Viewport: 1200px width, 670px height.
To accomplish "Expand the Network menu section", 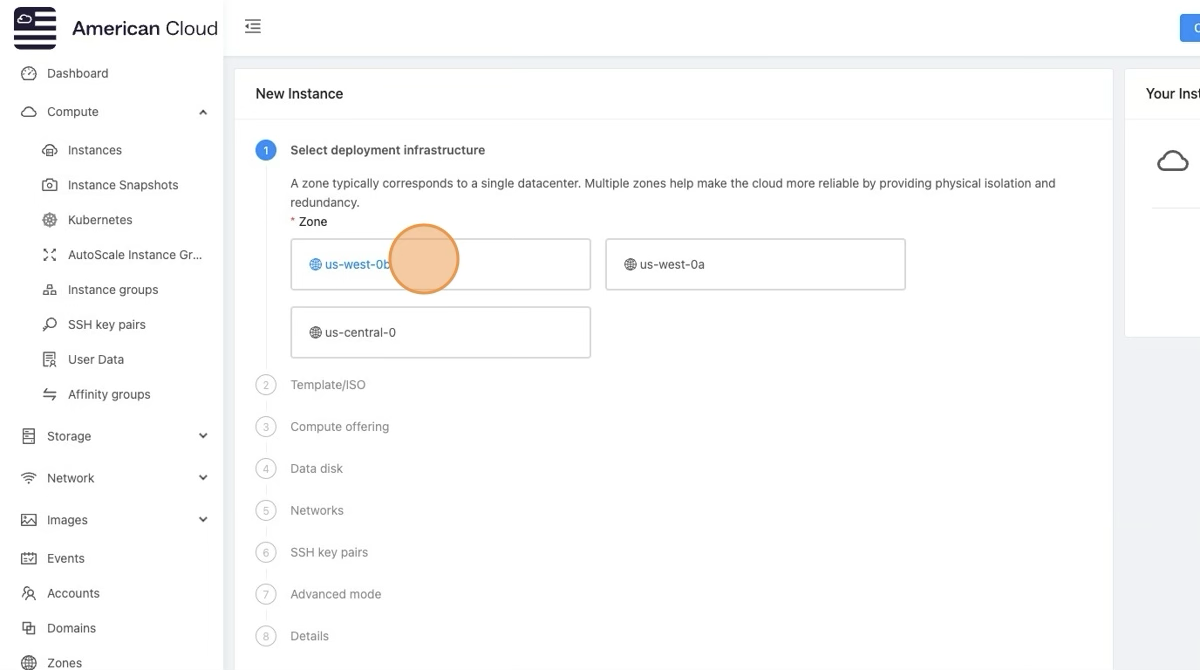I will click(203, 478).
